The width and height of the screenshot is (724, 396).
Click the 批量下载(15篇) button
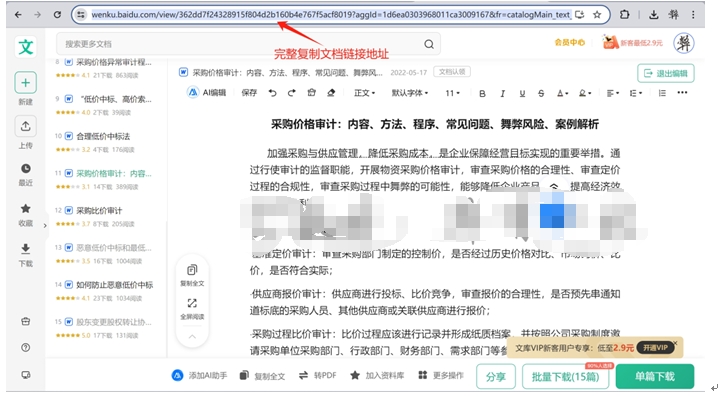pos(565,377)
